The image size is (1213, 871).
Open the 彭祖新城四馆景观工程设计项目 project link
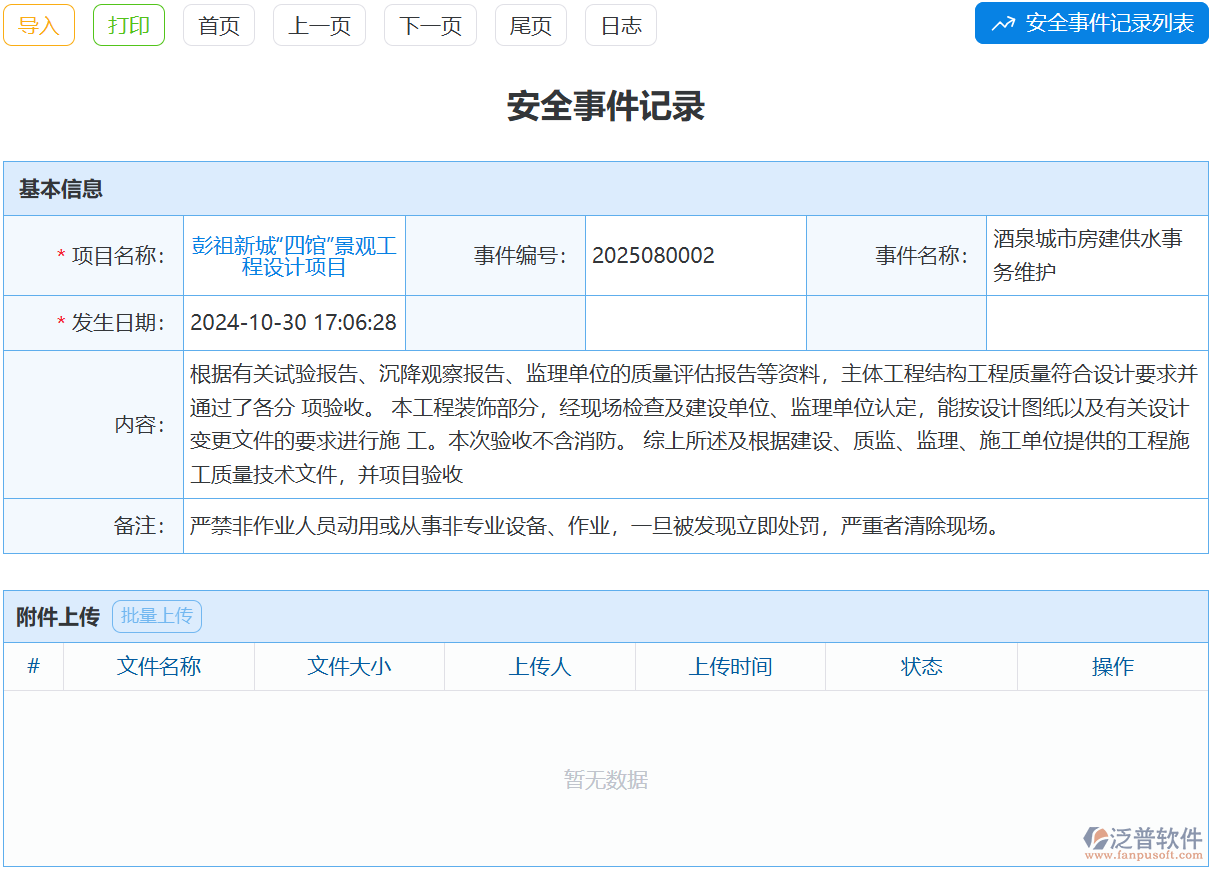(294, 254)
